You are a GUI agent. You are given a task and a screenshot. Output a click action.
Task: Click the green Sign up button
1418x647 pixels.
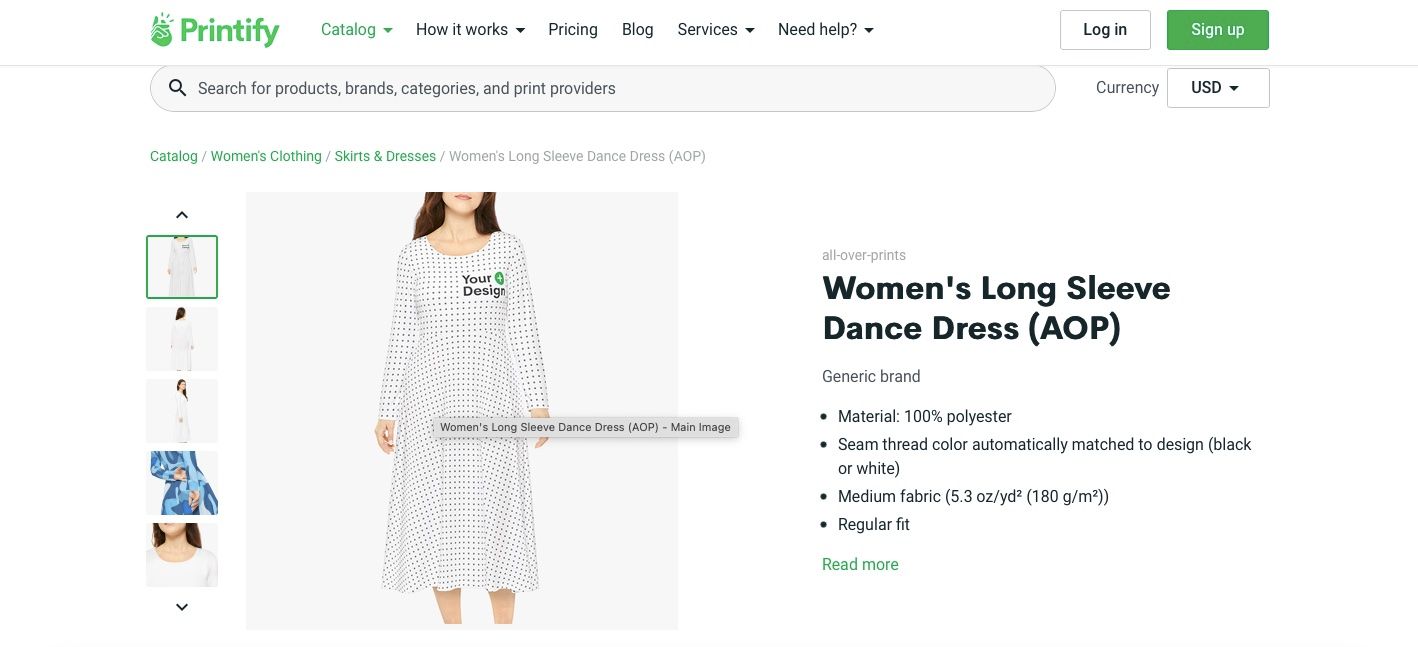tap(1217, 30)
